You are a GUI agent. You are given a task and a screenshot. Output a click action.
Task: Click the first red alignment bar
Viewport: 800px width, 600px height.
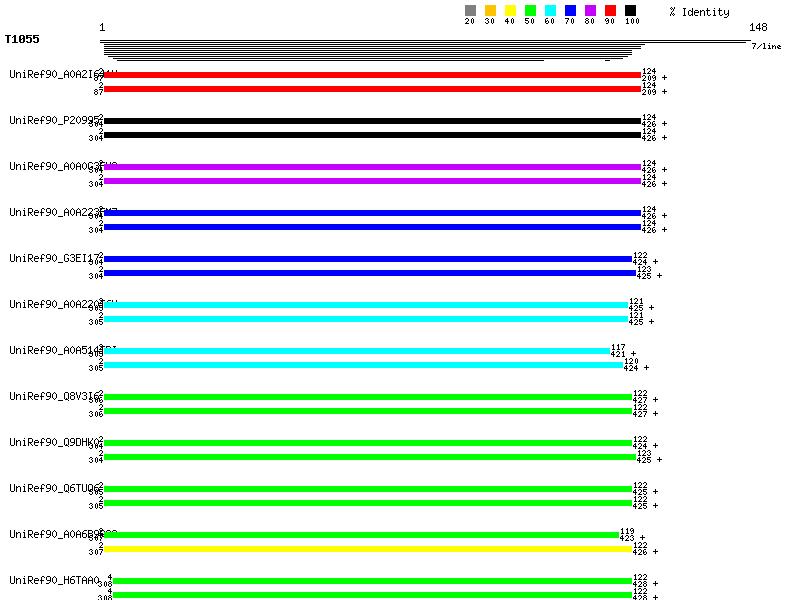[x=370, y=75]
